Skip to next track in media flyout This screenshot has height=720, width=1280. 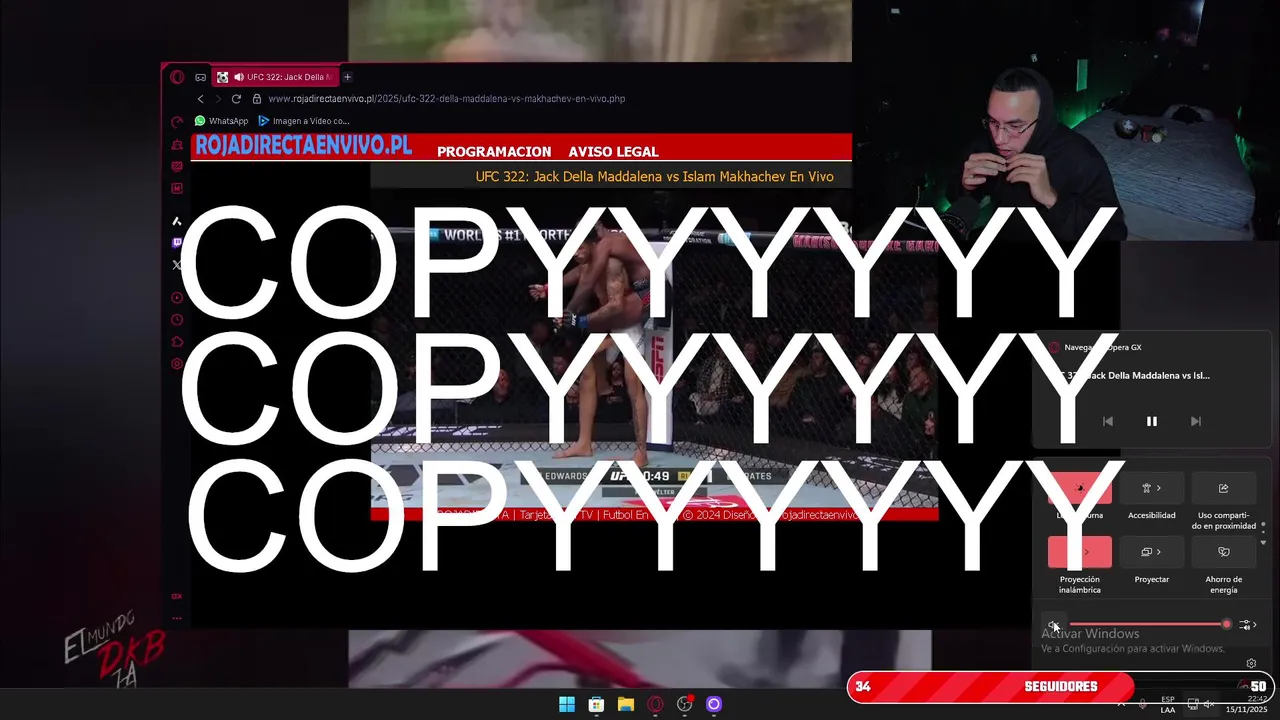coord(1195,422)
